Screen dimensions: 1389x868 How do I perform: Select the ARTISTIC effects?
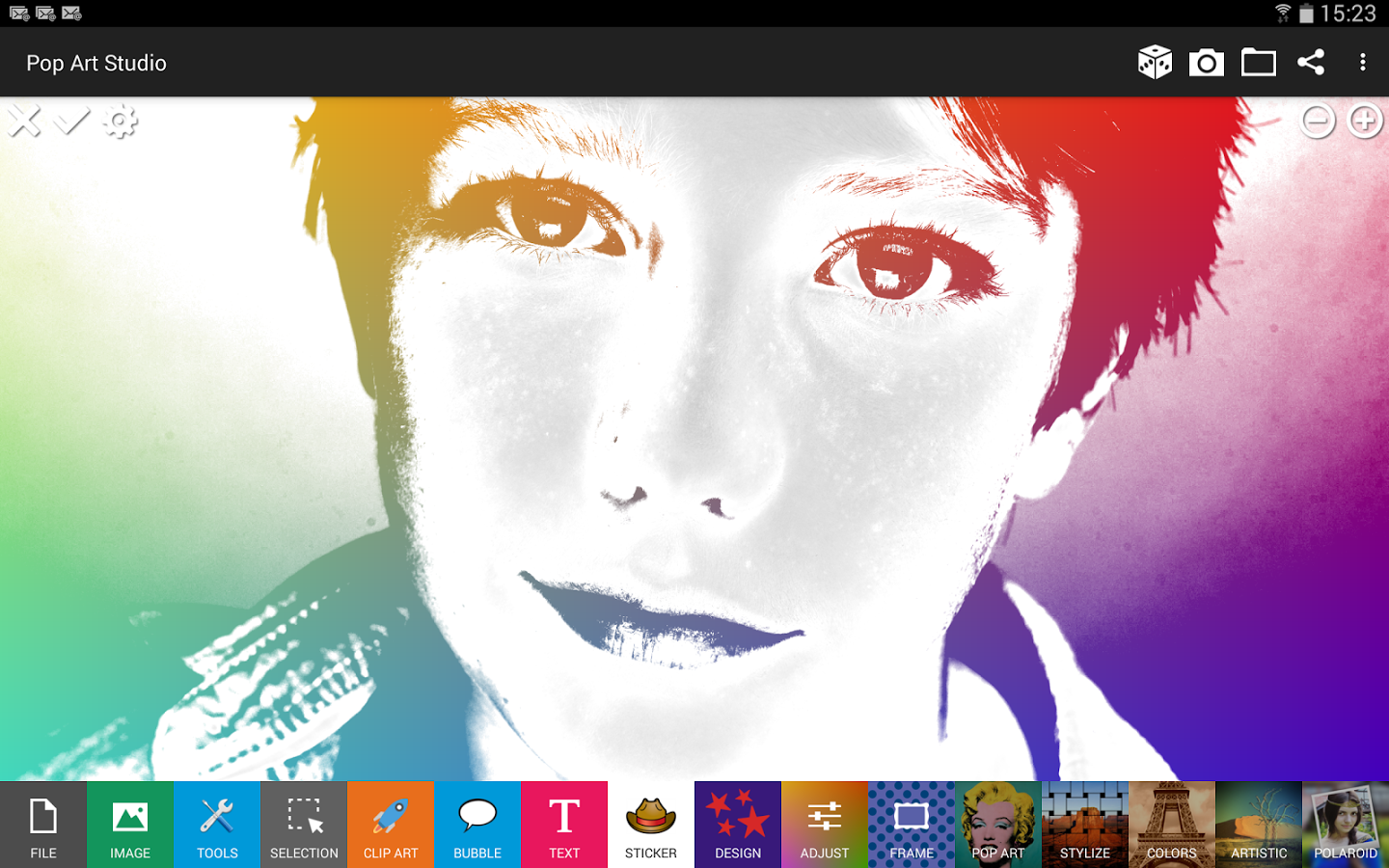point(1259,825)
